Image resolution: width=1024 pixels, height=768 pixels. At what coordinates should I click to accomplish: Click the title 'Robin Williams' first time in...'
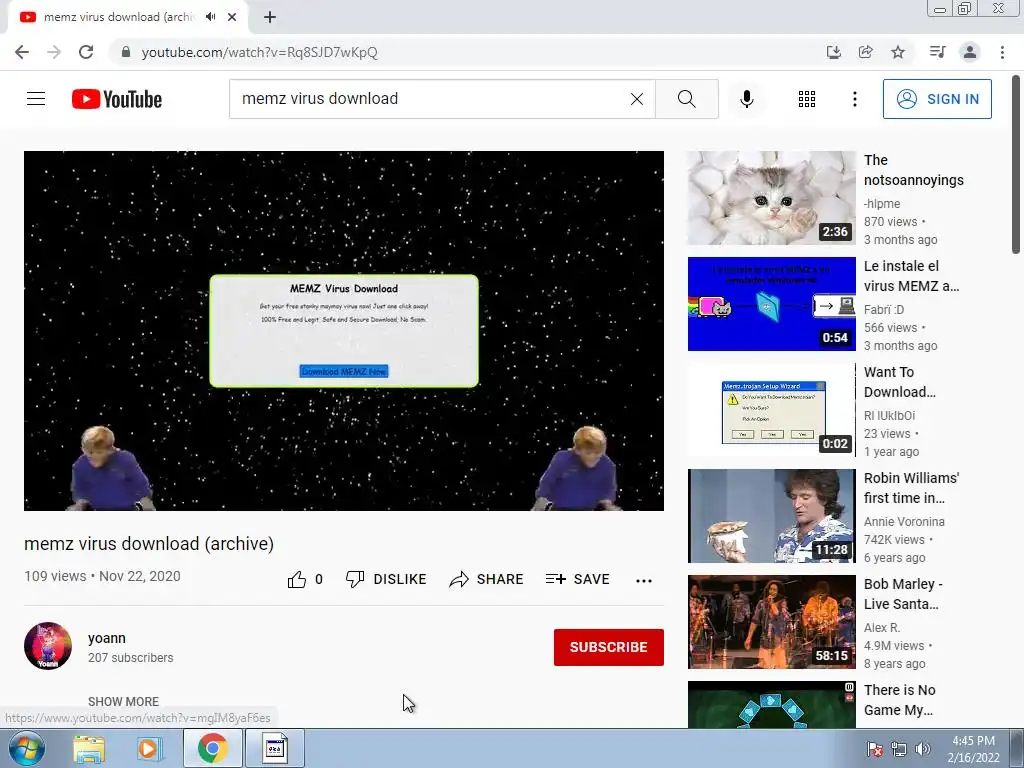tap(912, 488)
